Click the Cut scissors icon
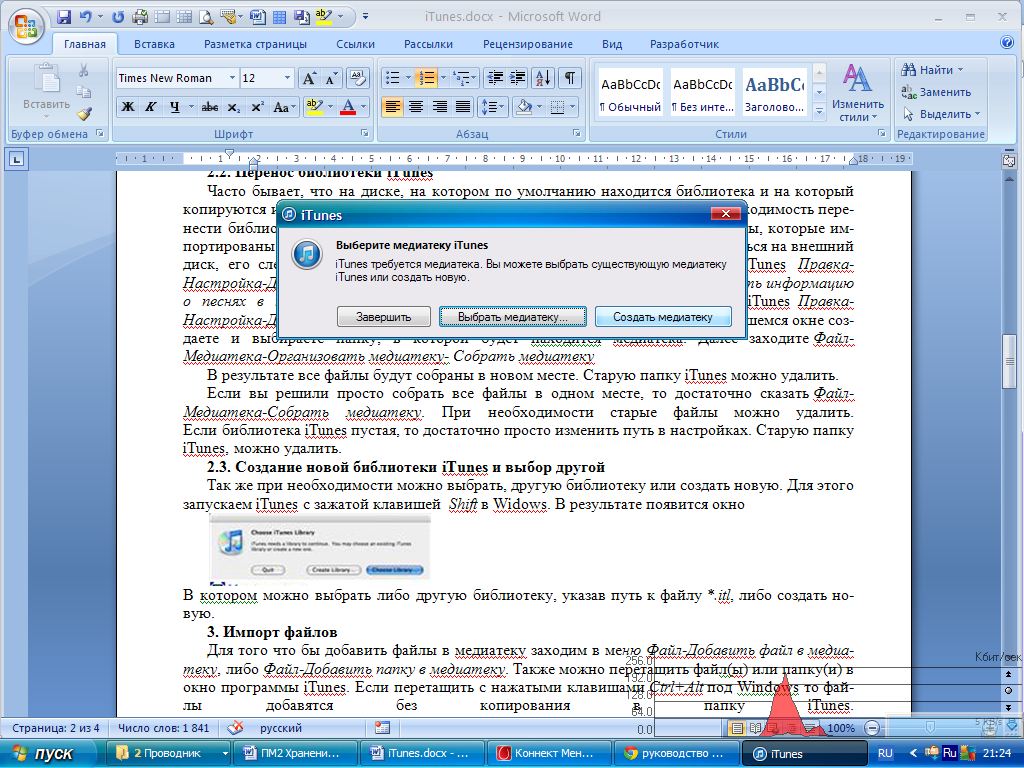This screenshot has height=768, width=1024. [x=84, y=70]
